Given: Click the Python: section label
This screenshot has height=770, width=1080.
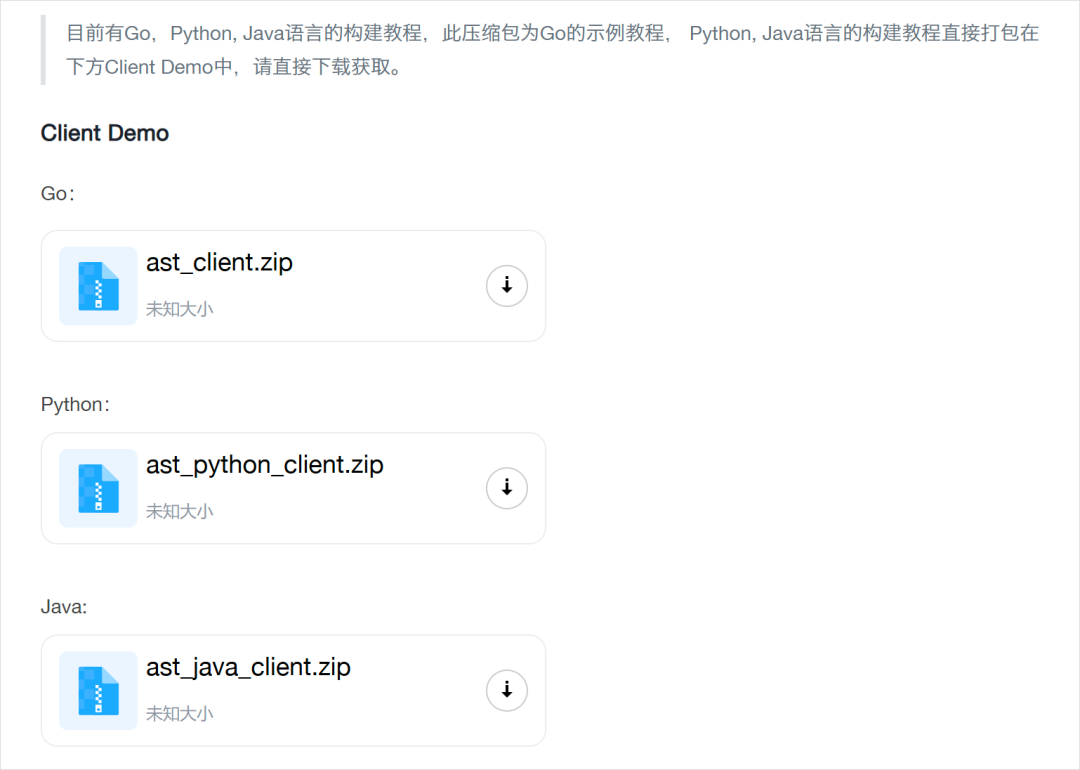Looking at the screenshot, I should coord(75,404).
